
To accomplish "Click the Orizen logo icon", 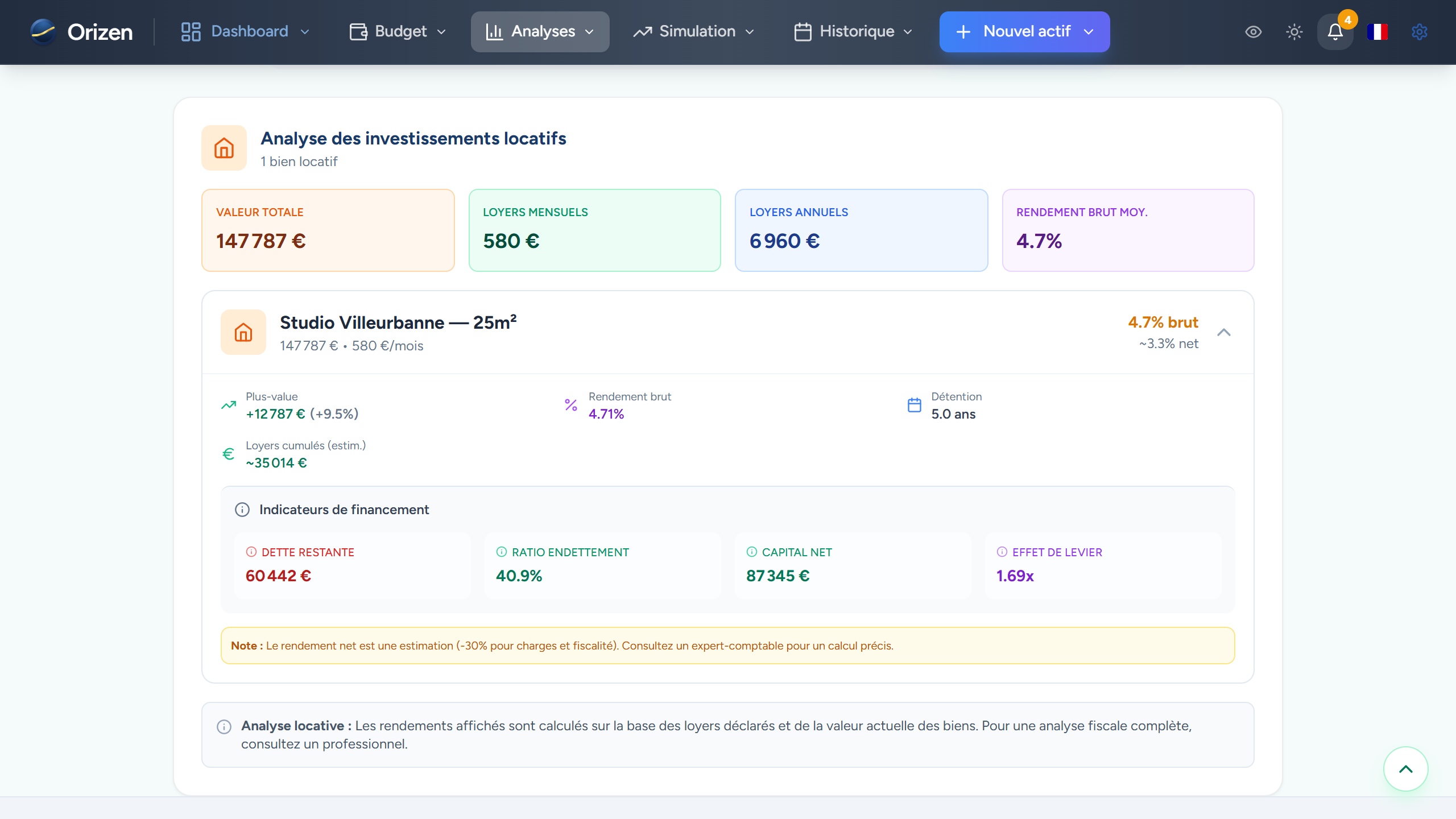I will click(x=43, y=31).
